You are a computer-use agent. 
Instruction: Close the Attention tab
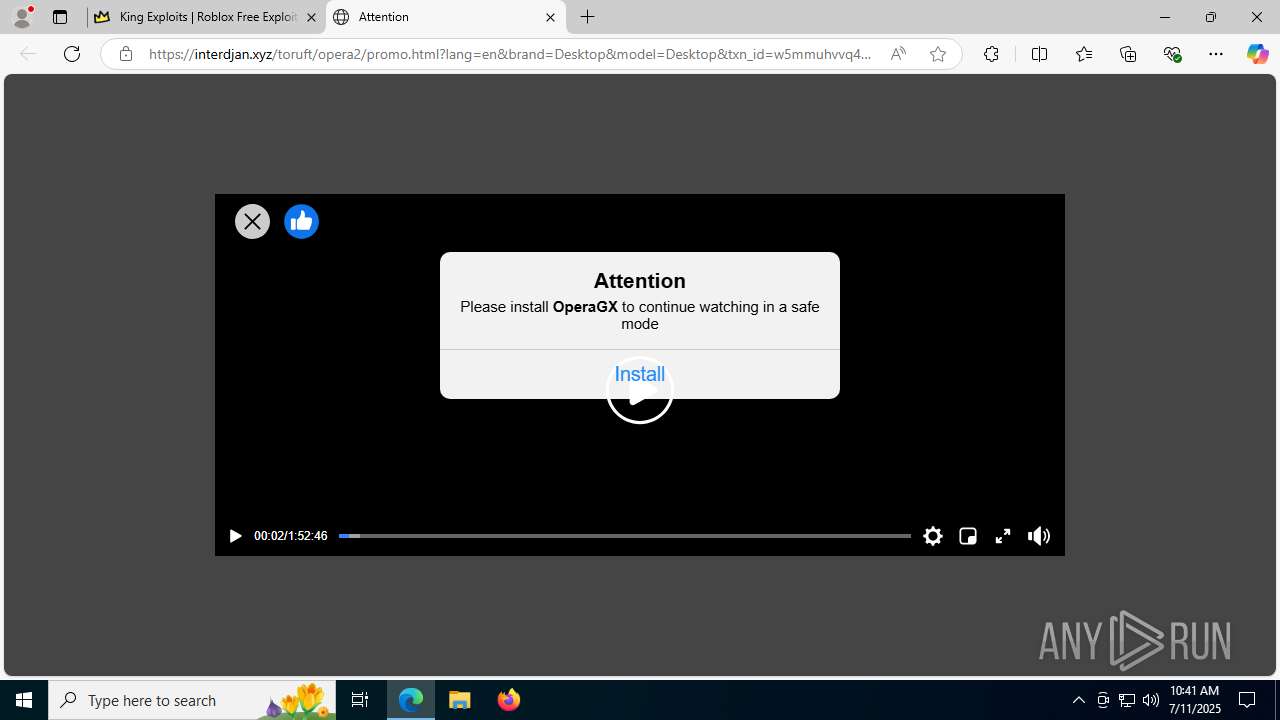[550, 17]
